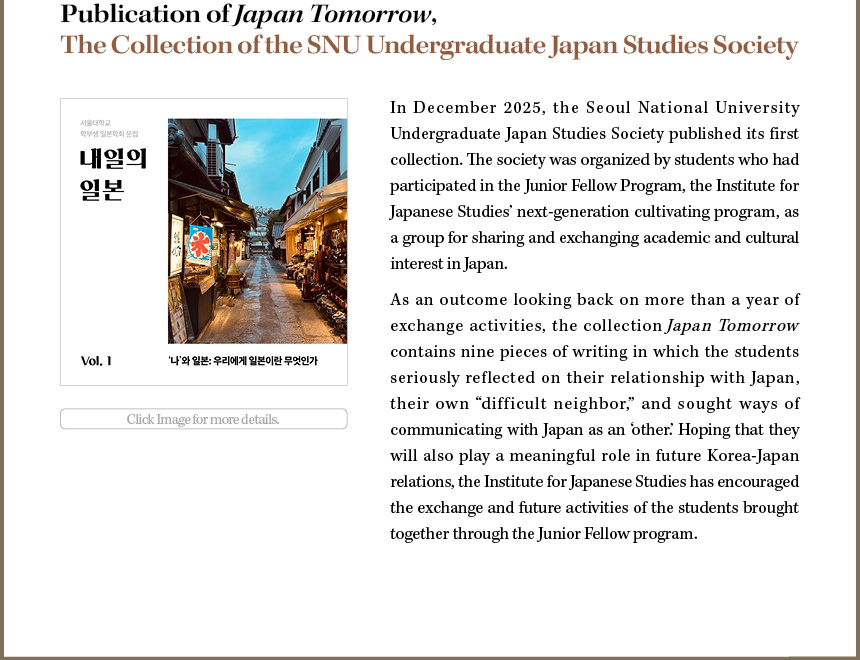Viewport: 860px width, 660px height.
Task: Click the heading 'Publication of Japan Tomorrow,'
Action: (248, 14)
